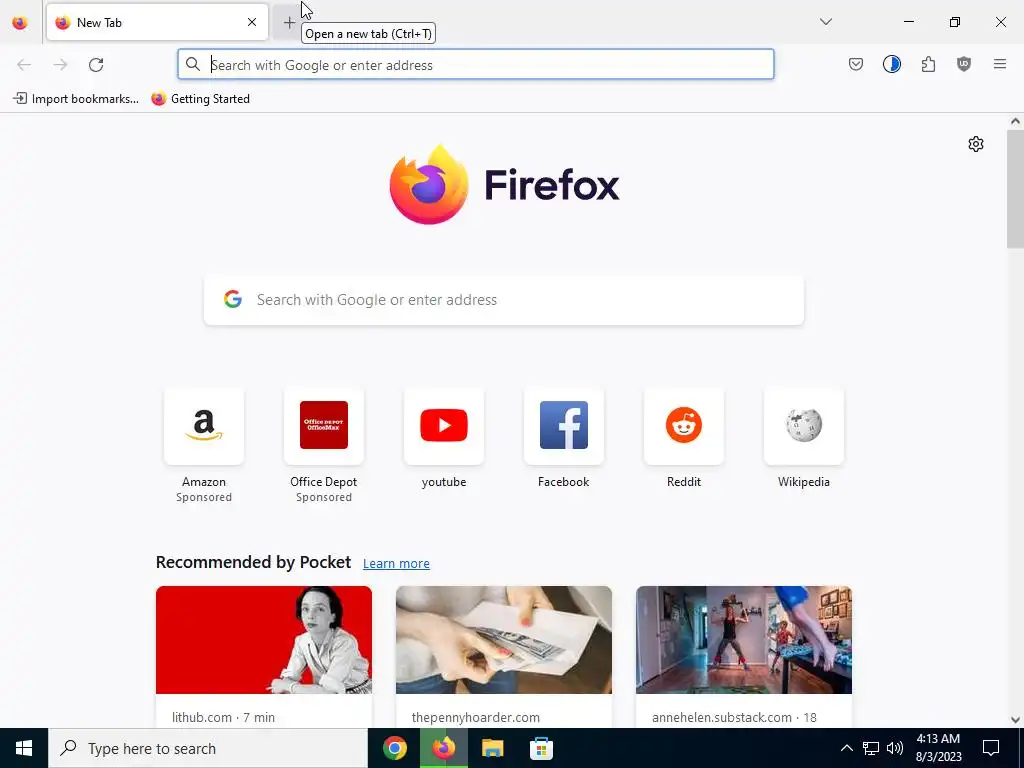The image size is (1024, 768).
Task: Open the volume speaker tray icon
Action: [895, 748]
